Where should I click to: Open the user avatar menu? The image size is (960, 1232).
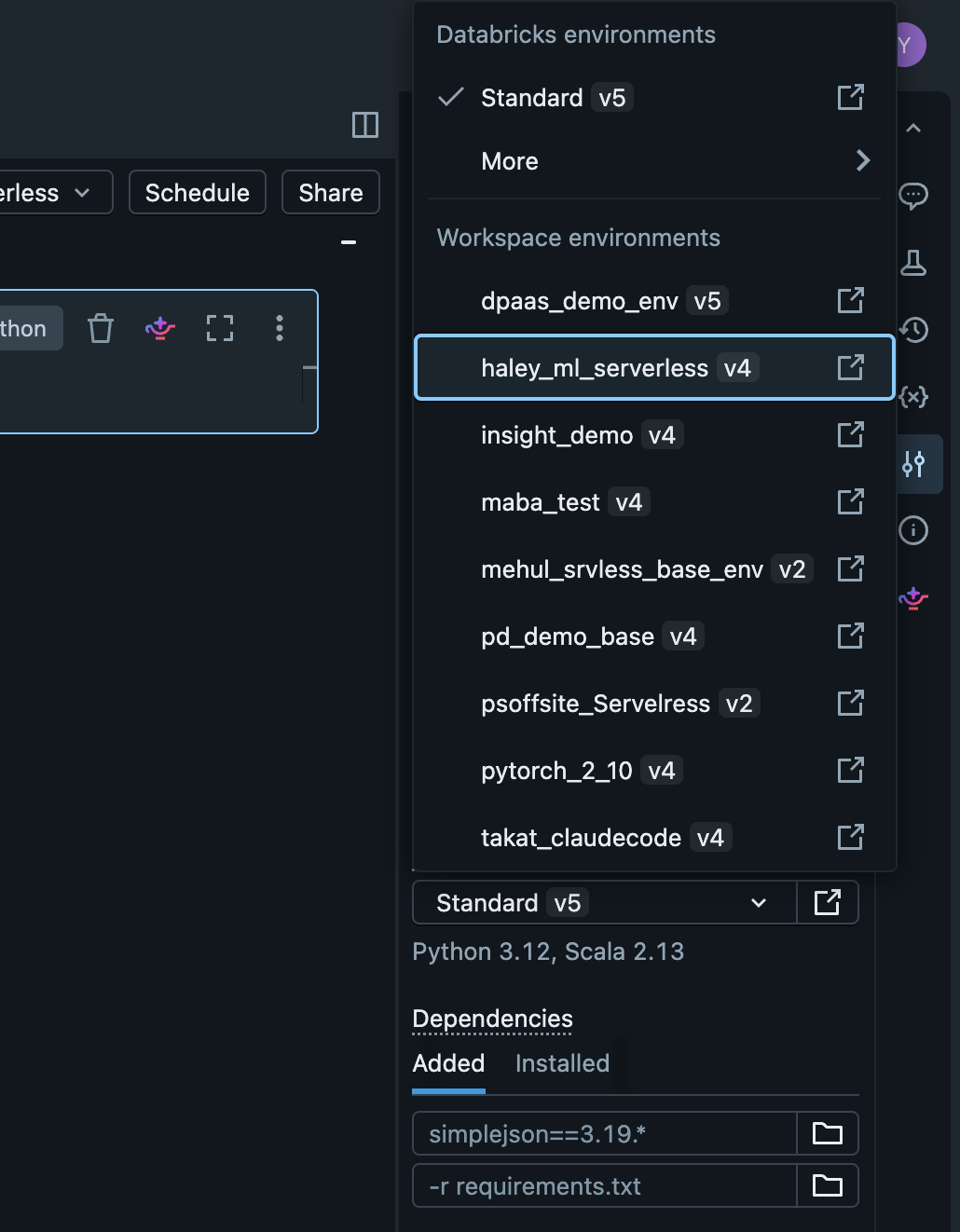(x=908, y=45)
